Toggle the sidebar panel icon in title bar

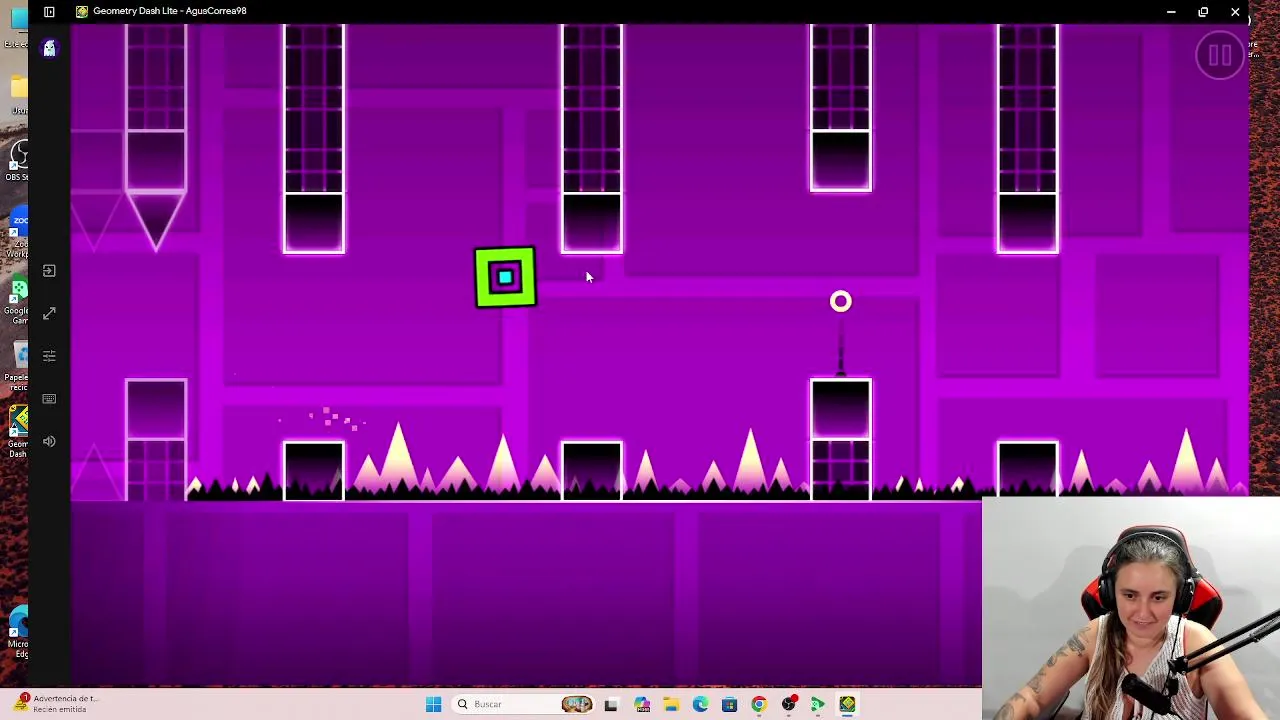(49, 11)
